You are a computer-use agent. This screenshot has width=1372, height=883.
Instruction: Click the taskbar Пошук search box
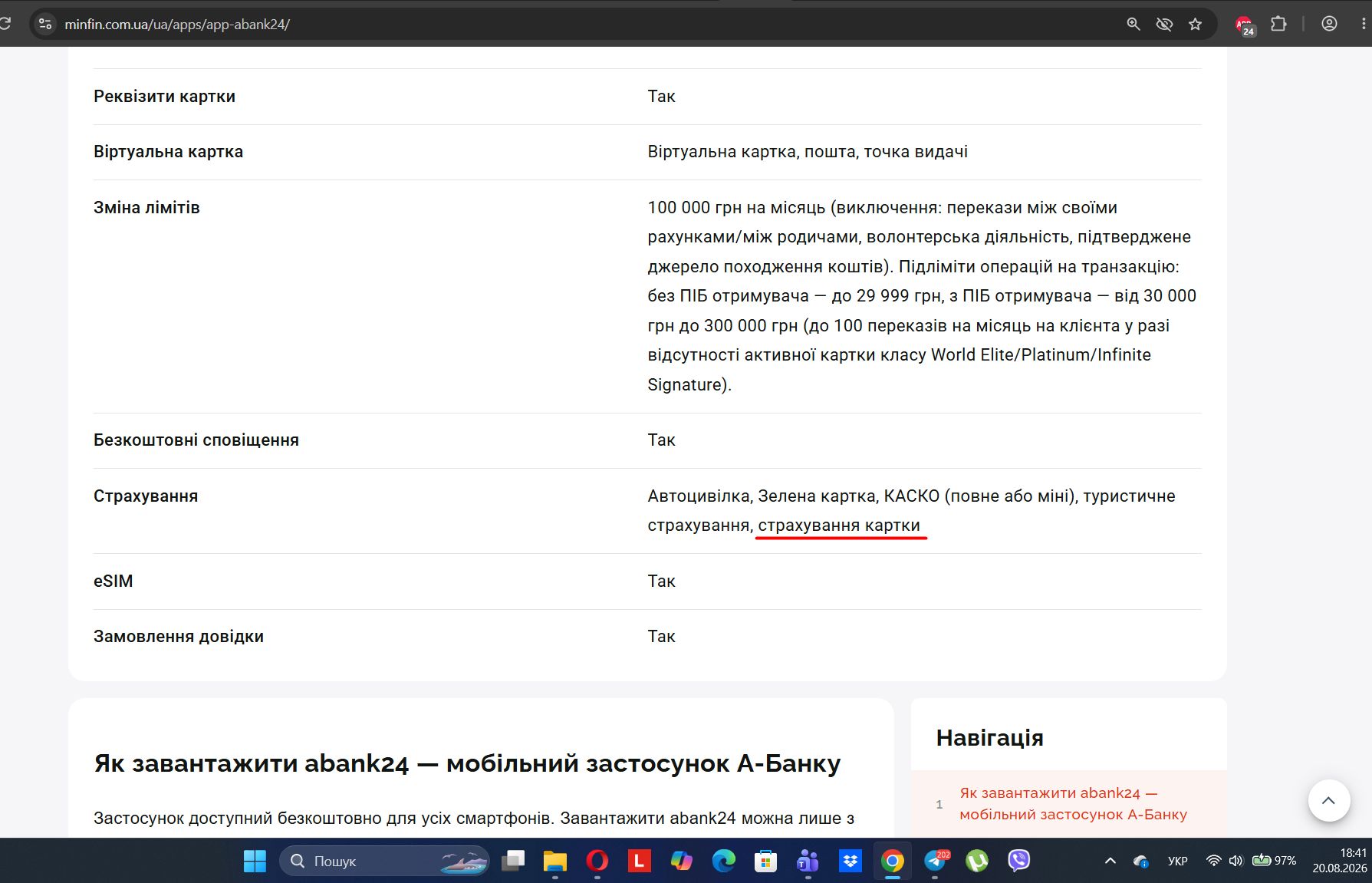click(383, 861)
